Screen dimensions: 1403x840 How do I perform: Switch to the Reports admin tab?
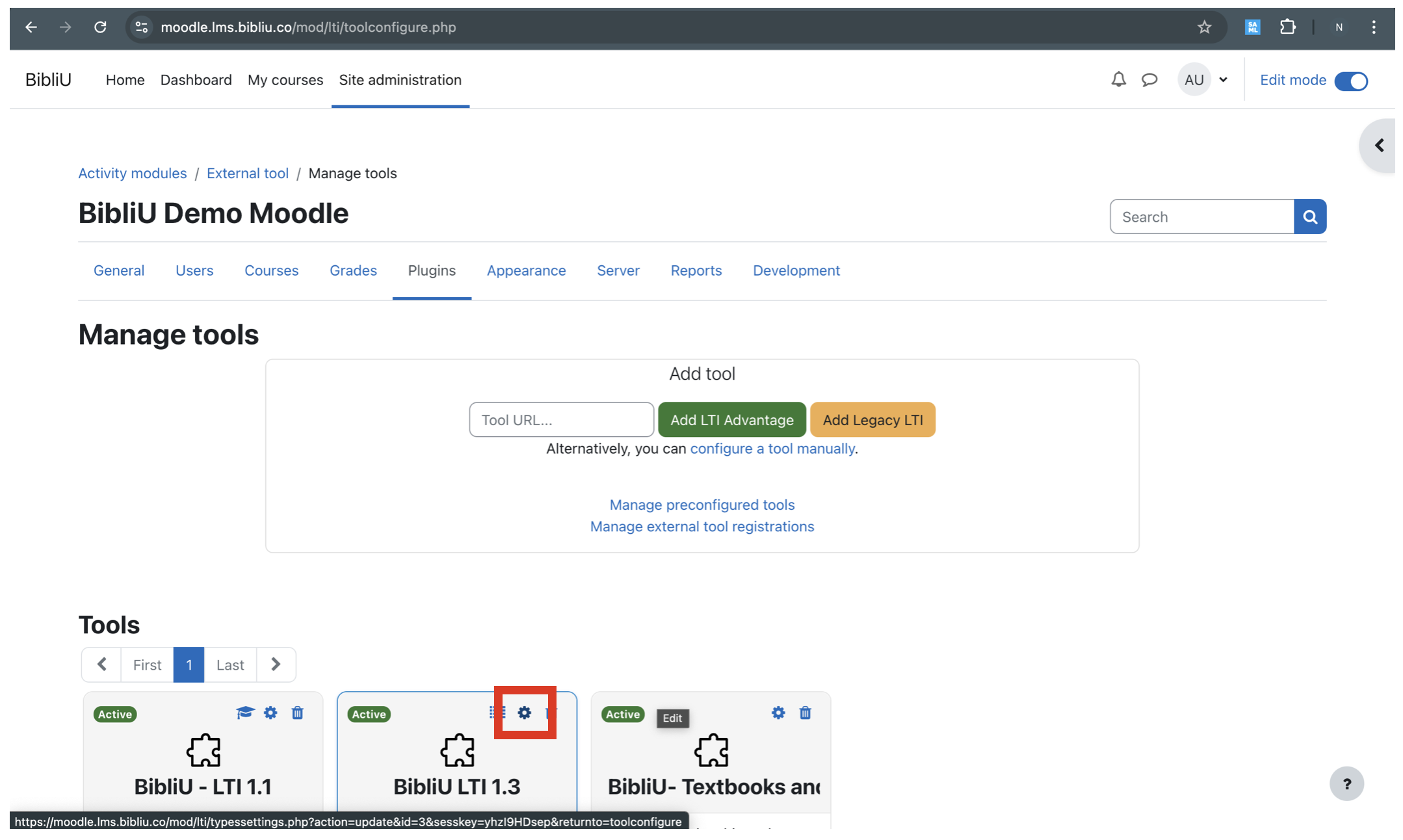(696, 270)
